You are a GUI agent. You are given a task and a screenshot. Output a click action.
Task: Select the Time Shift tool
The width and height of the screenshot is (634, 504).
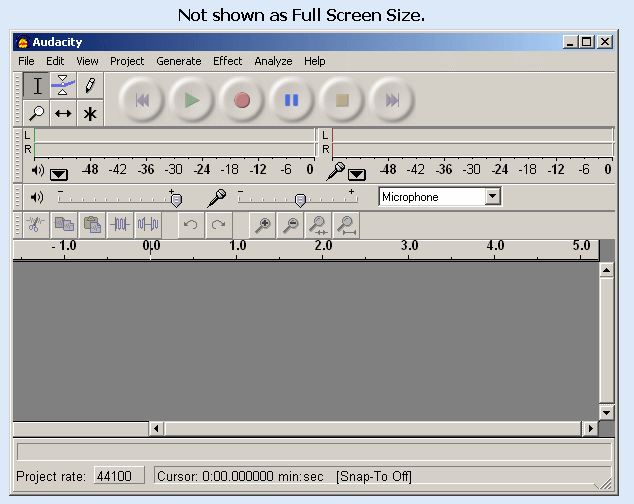coord(63,114)
